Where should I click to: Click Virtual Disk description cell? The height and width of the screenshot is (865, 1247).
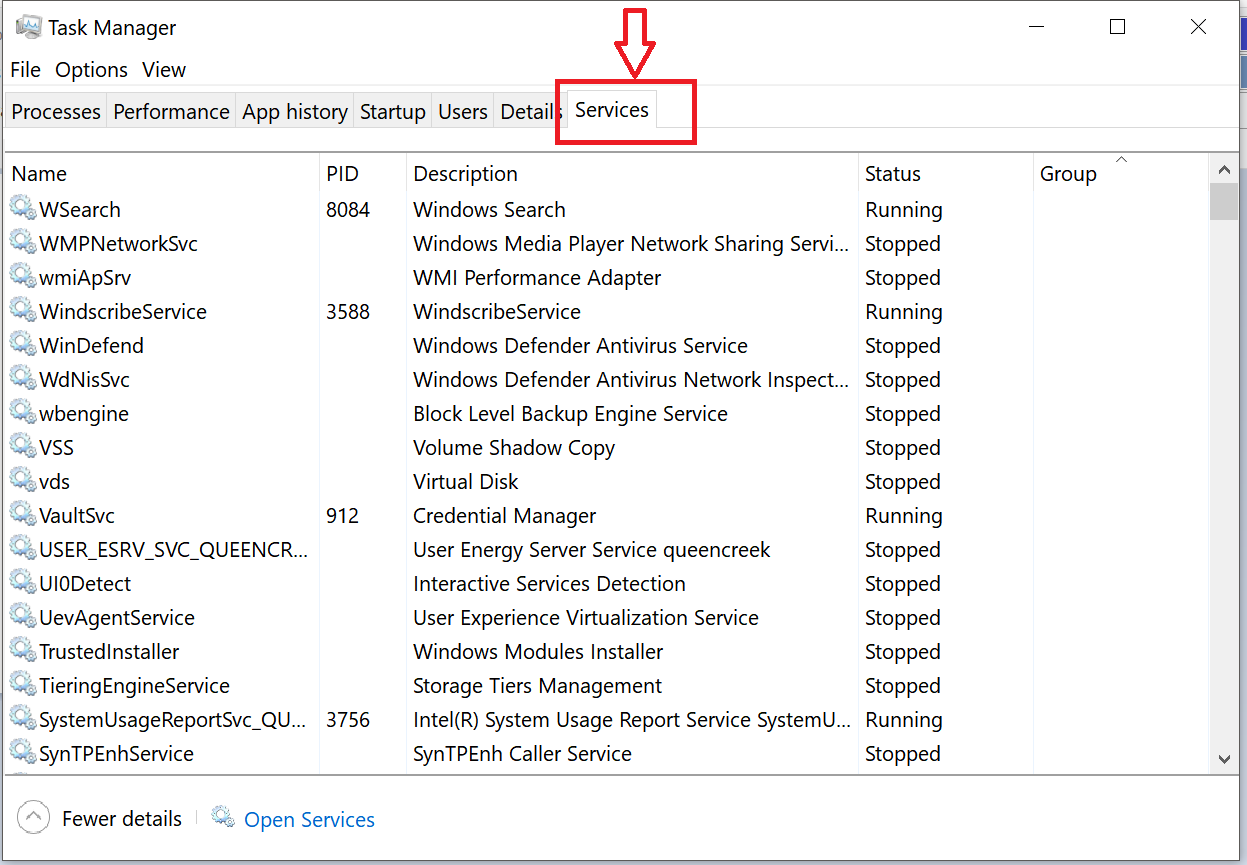tap(466, 482)
